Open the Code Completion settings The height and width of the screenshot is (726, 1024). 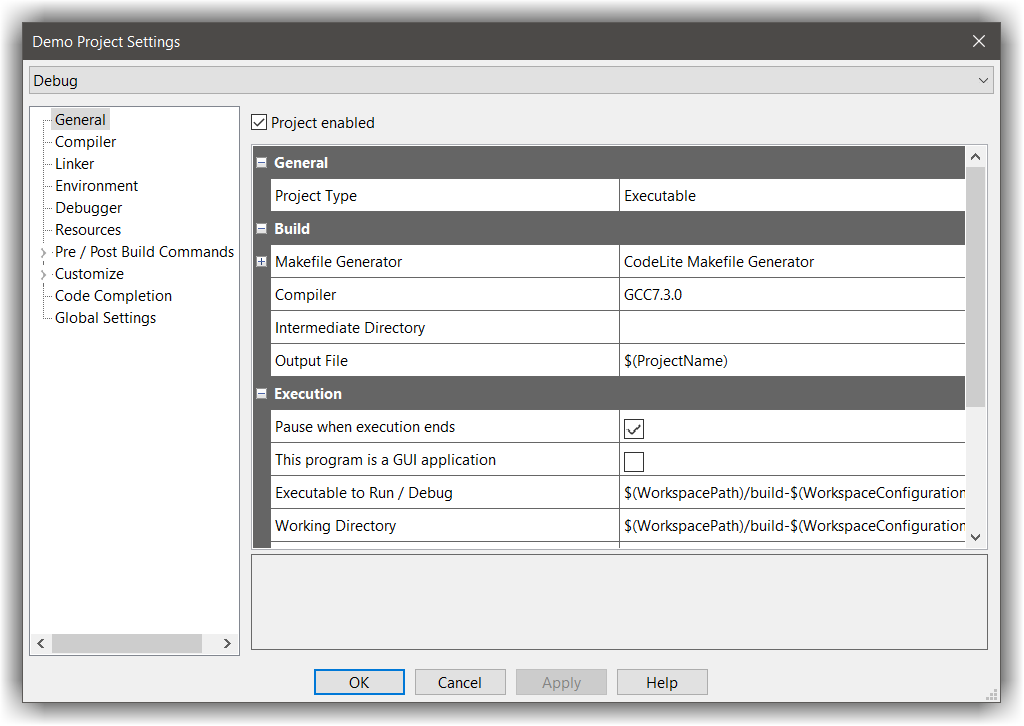tap(112, 295)
